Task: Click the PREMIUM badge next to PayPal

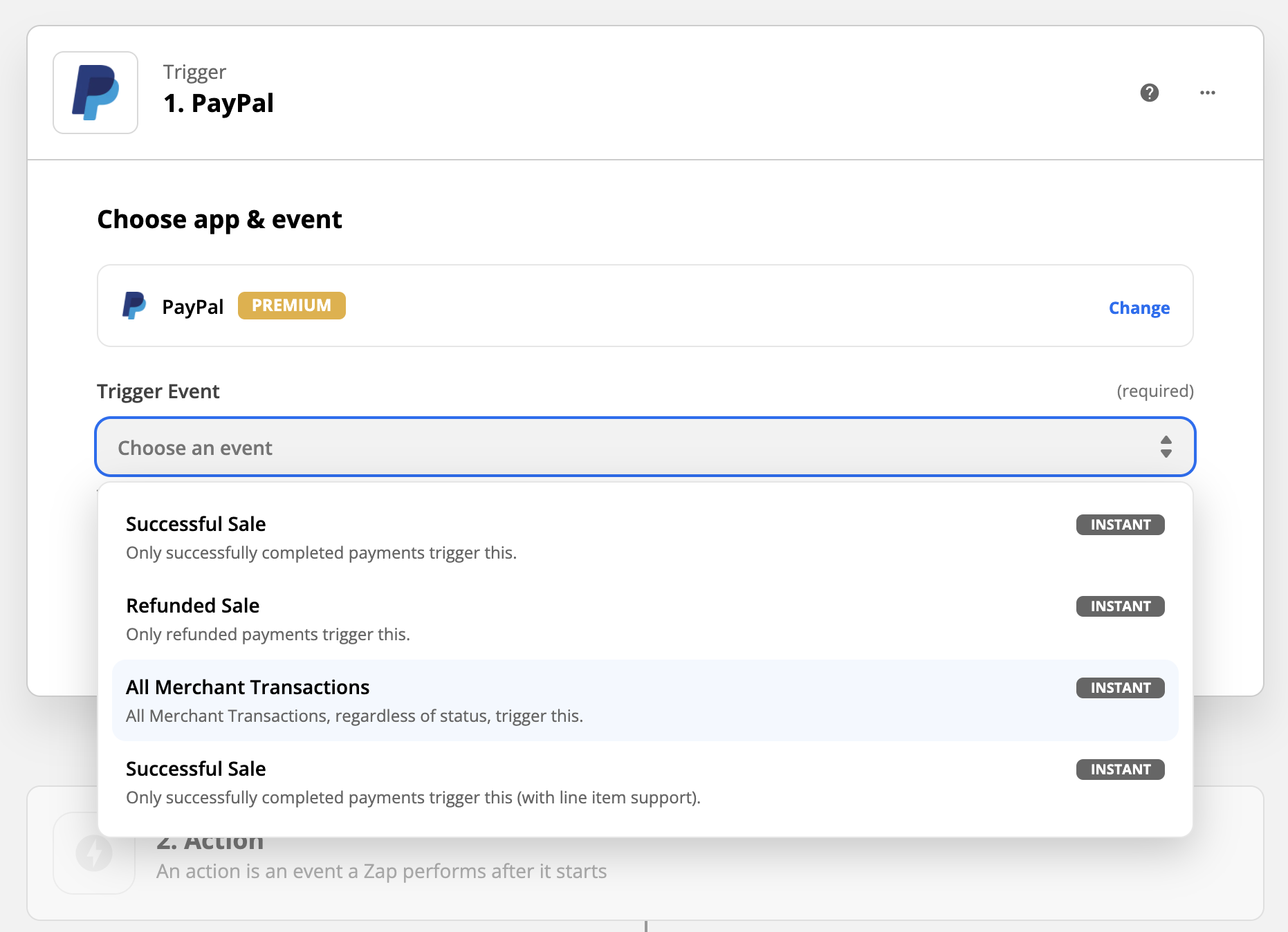Action: [292, 306]
